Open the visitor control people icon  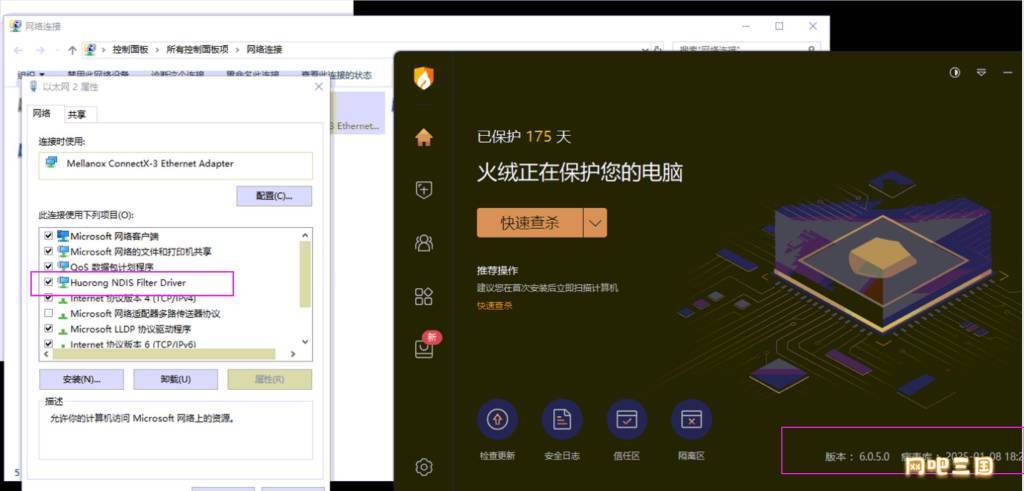(x=424, y=243)
